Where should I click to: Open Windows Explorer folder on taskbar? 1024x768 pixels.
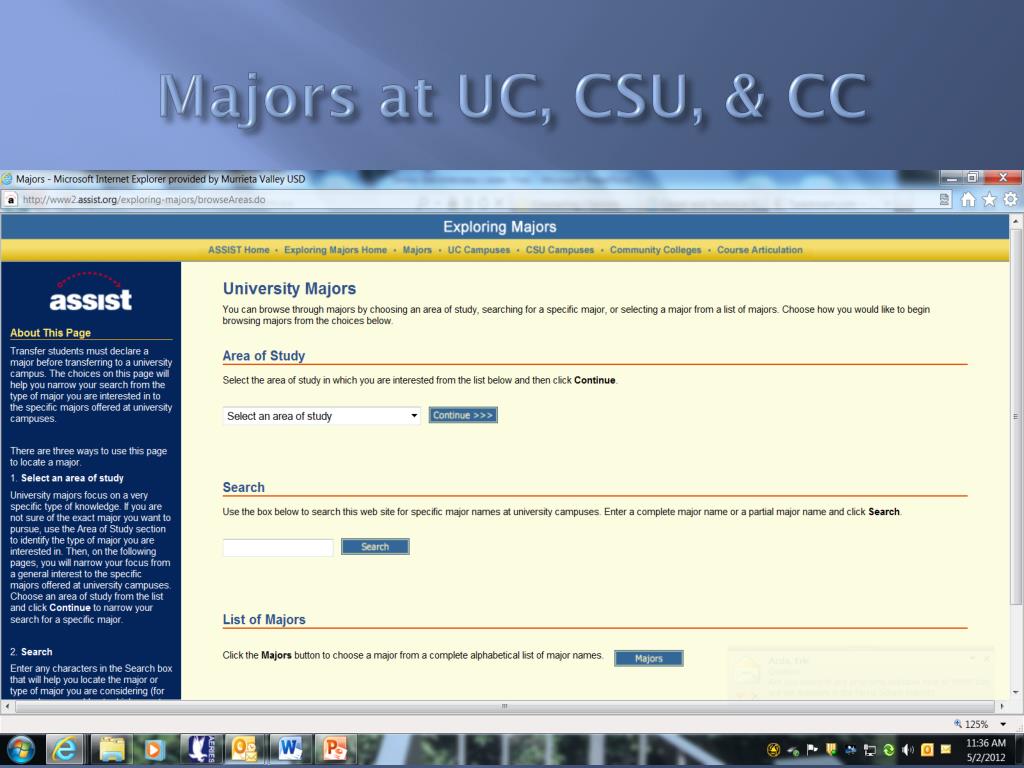(x=112, y=750)
